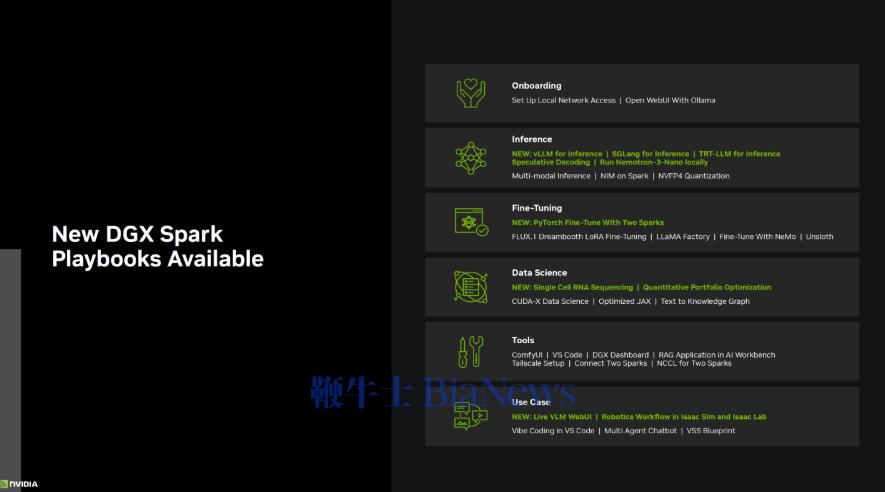Viewport: 885px width, 492px height.
Task: Open "Set Up Local Network Access" playbook
Action: [563, 100]
